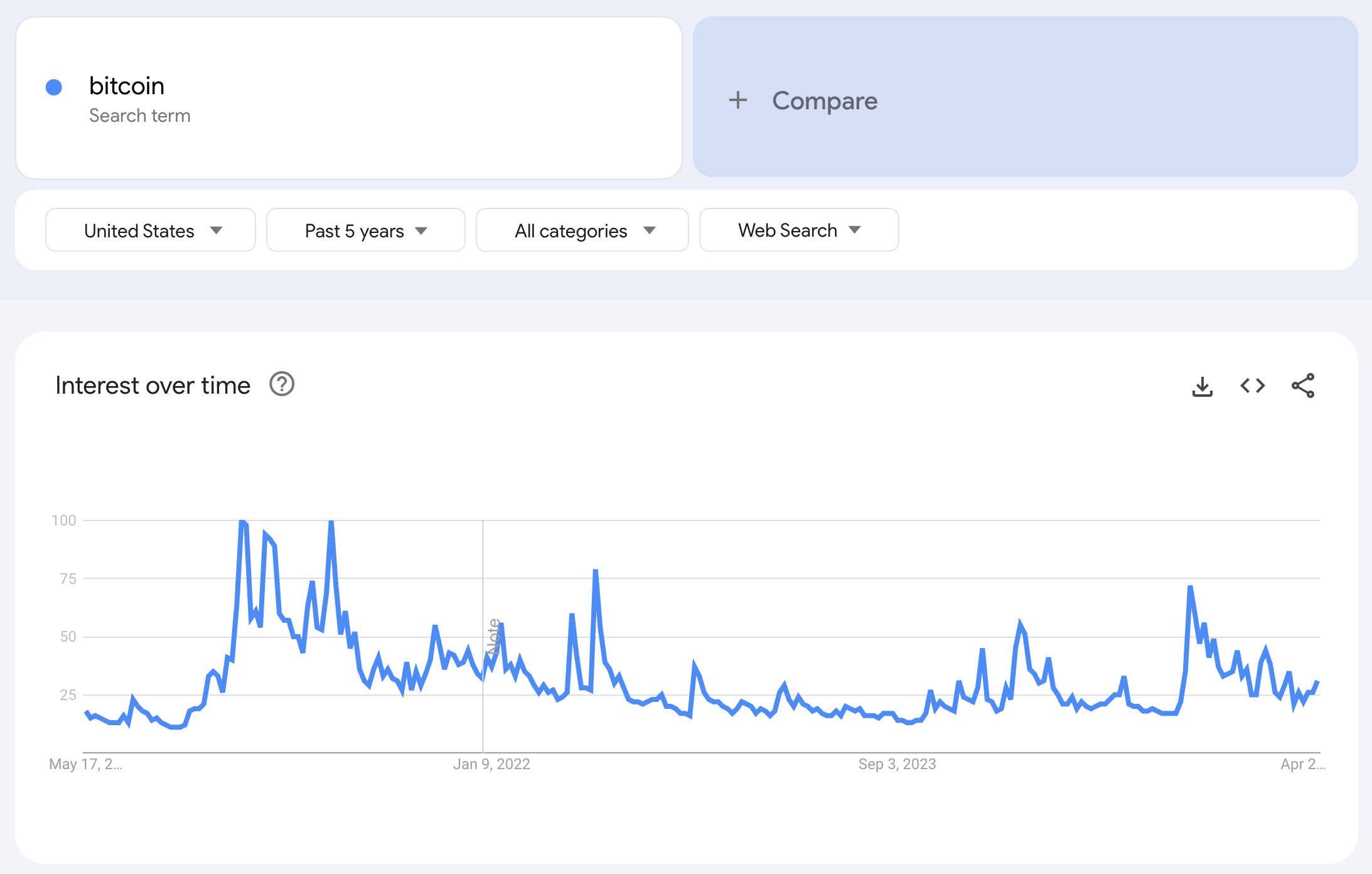Screen dimensions: 1372x874
Task: Click the Web Search dropdown arrow
Action: 854,230
